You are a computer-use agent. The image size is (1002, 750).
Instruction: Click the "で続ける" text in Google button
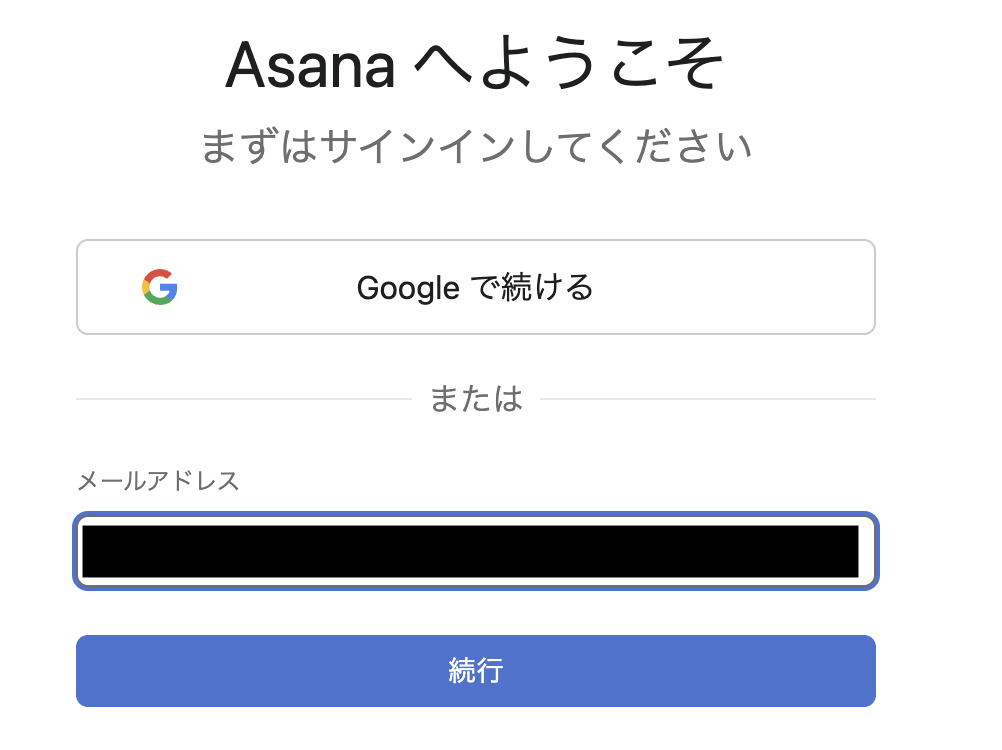tap(532, 288)
